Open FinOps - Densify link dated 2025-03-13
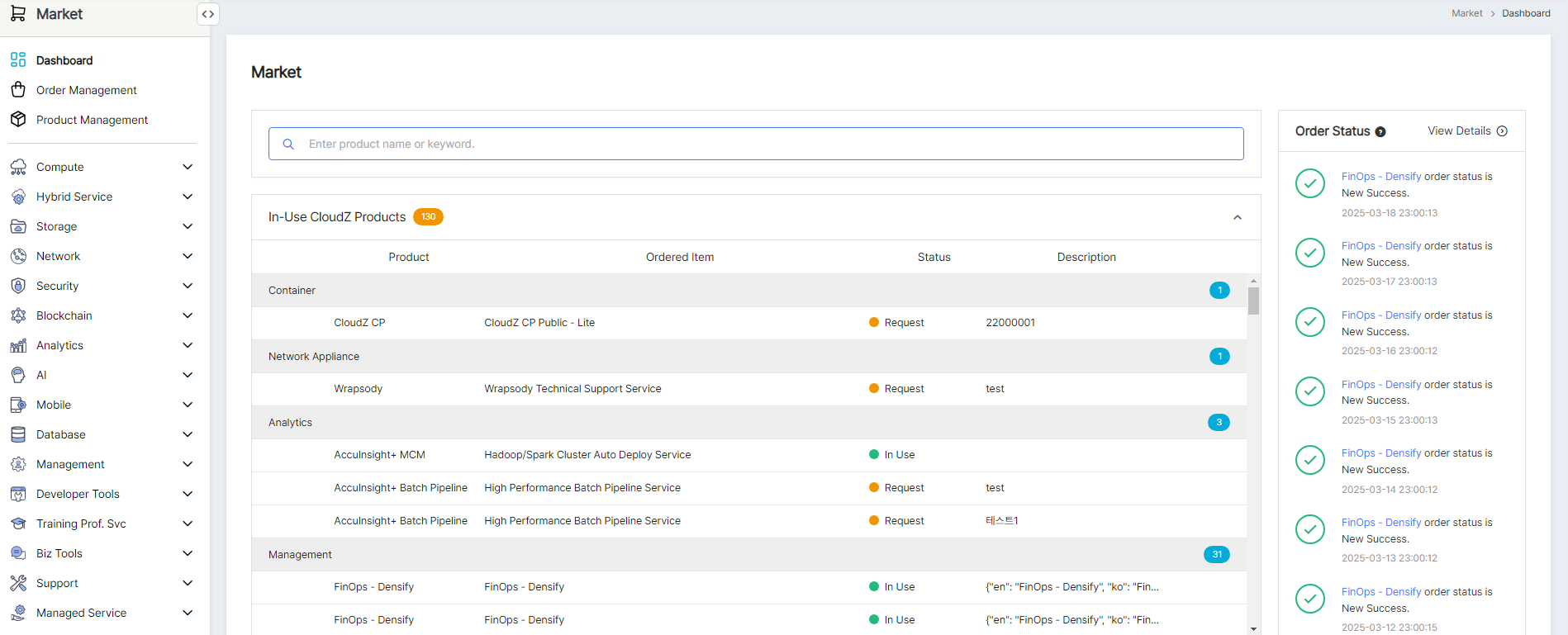The width and height of the screenshot is (1568, 635). 1381,523
